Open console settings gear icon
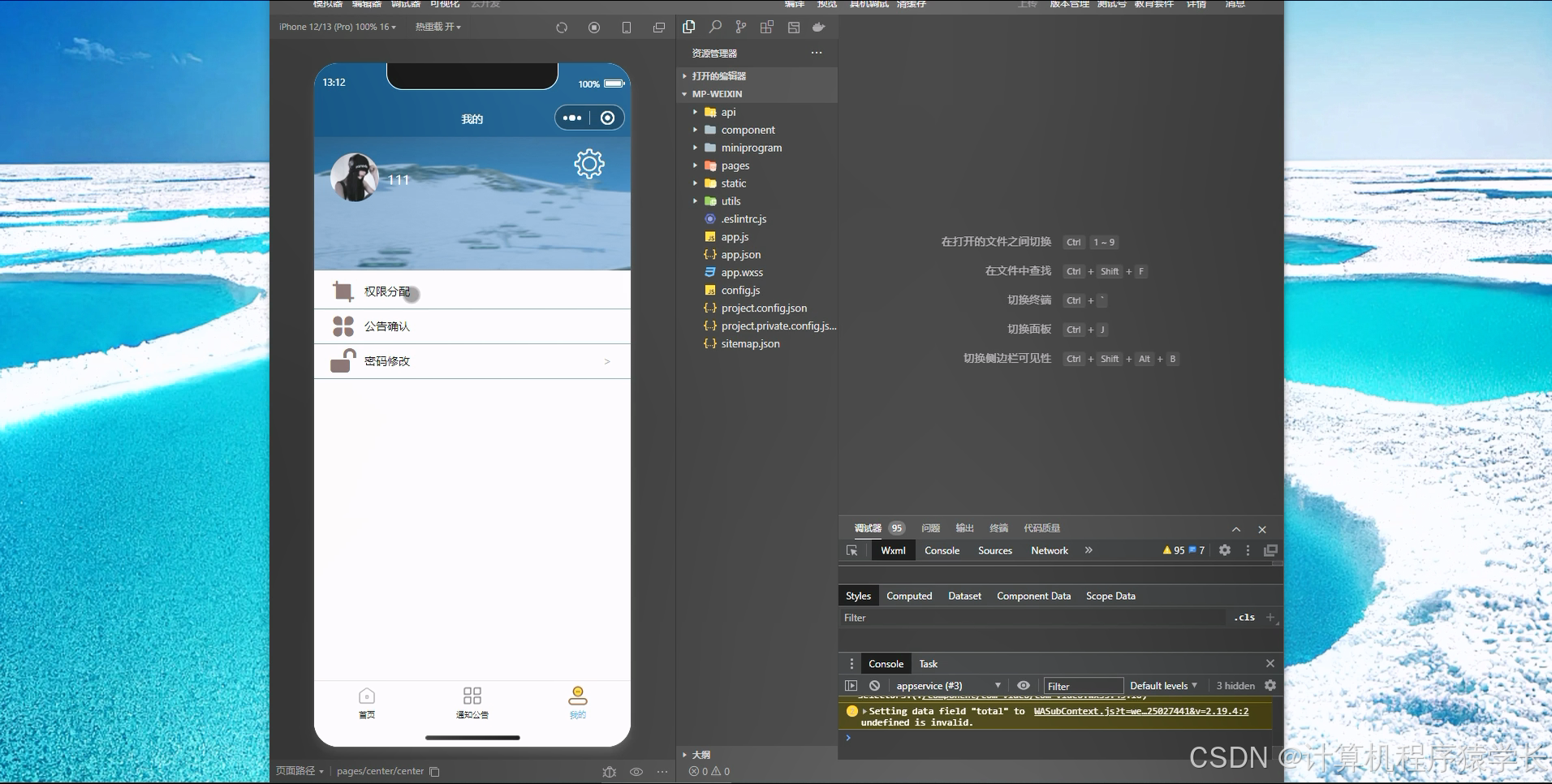The height and width of the screenshot is (784, 1552). 1270,686
